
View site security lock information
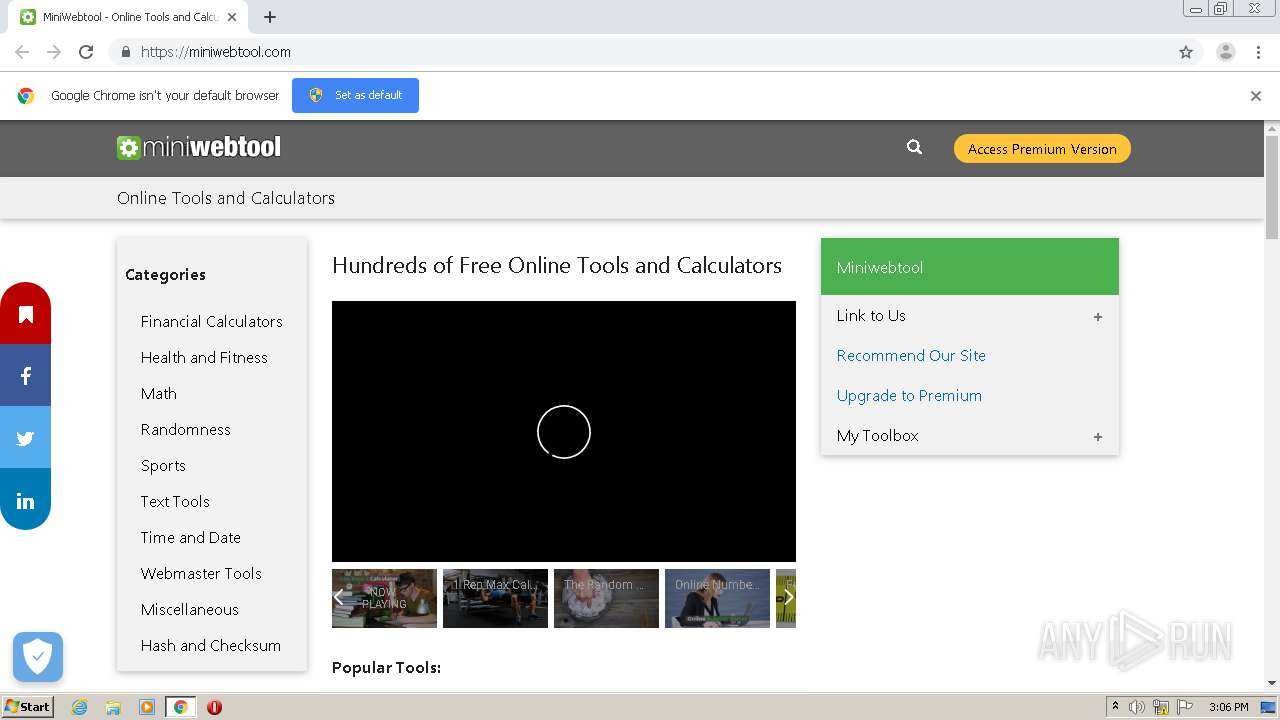point(126,52)
